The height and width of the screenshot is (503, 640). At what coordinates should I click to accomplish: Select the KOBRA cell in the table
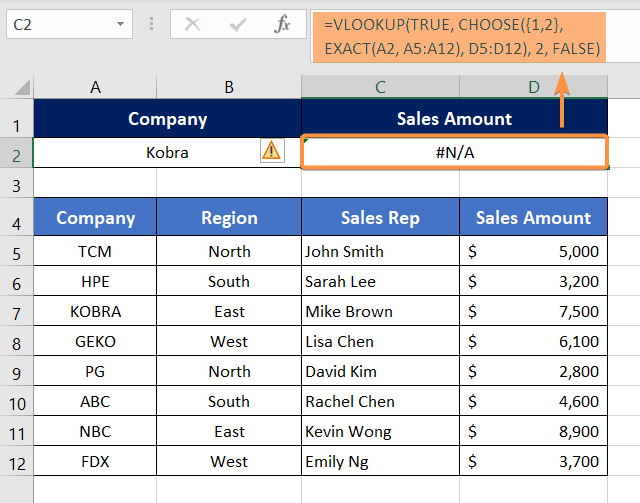click(x=95, y=311)
